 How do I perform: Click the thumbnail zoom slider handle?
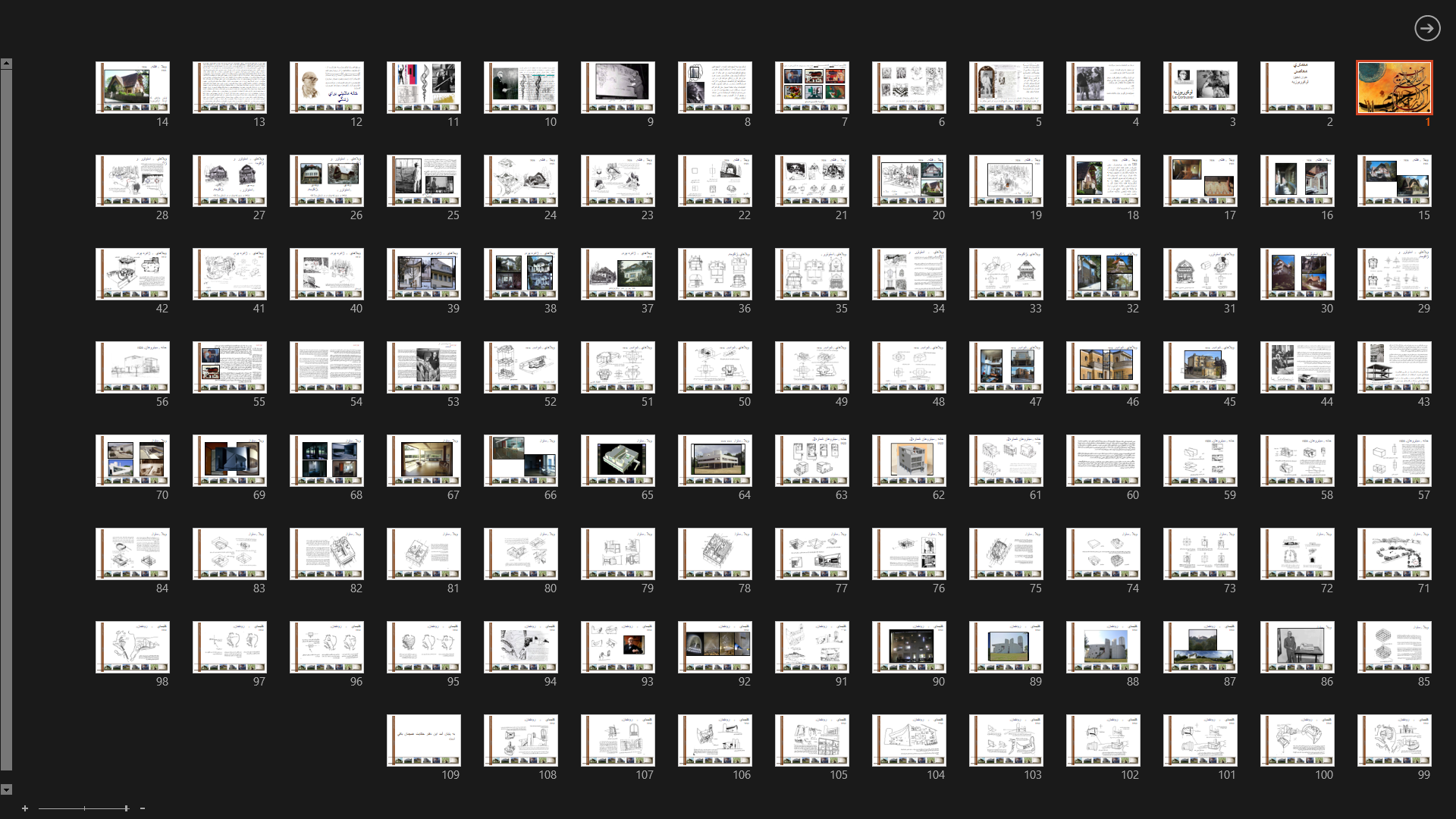pyautogui.click(x=126, y=808)
